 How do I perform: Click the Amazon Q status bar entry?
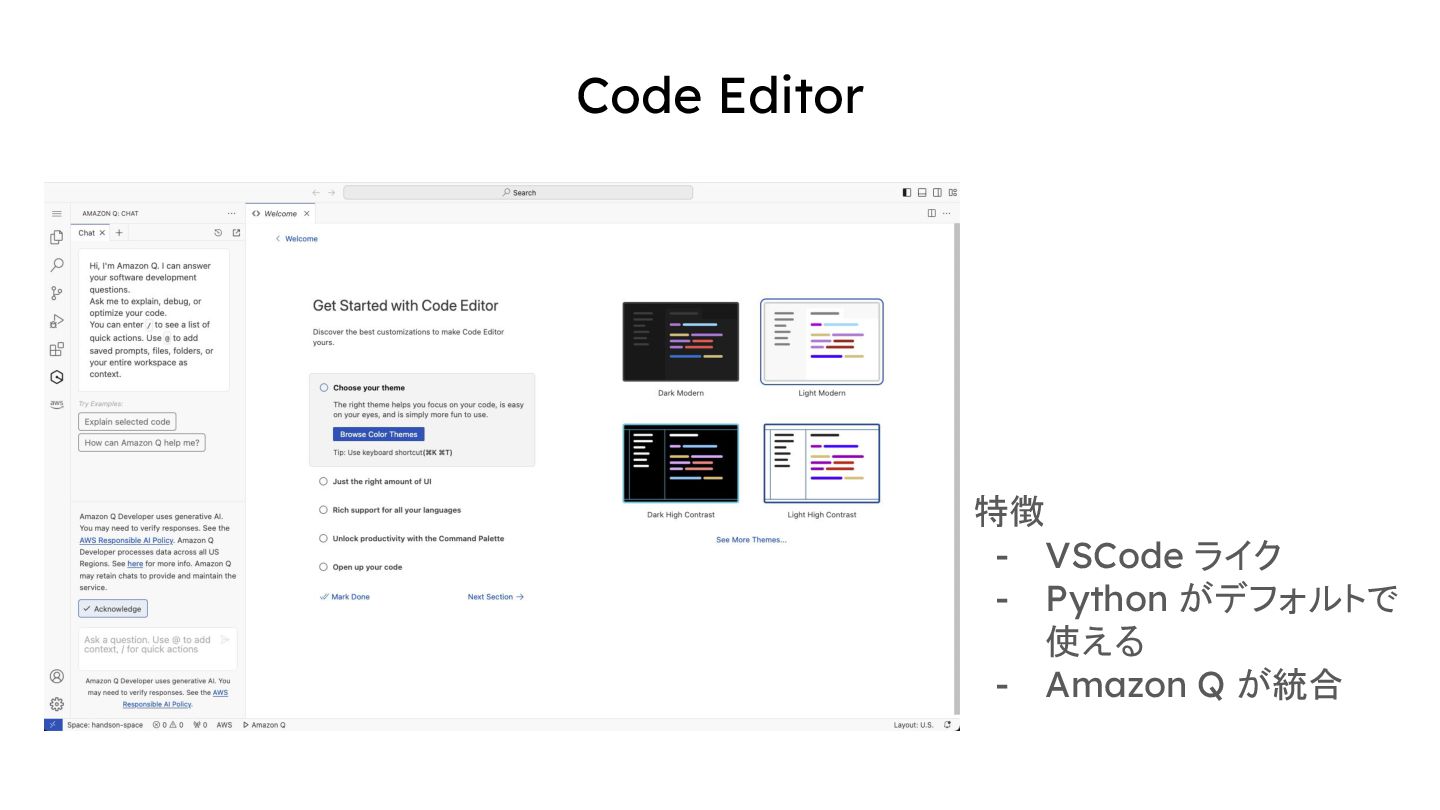point(264,725)
